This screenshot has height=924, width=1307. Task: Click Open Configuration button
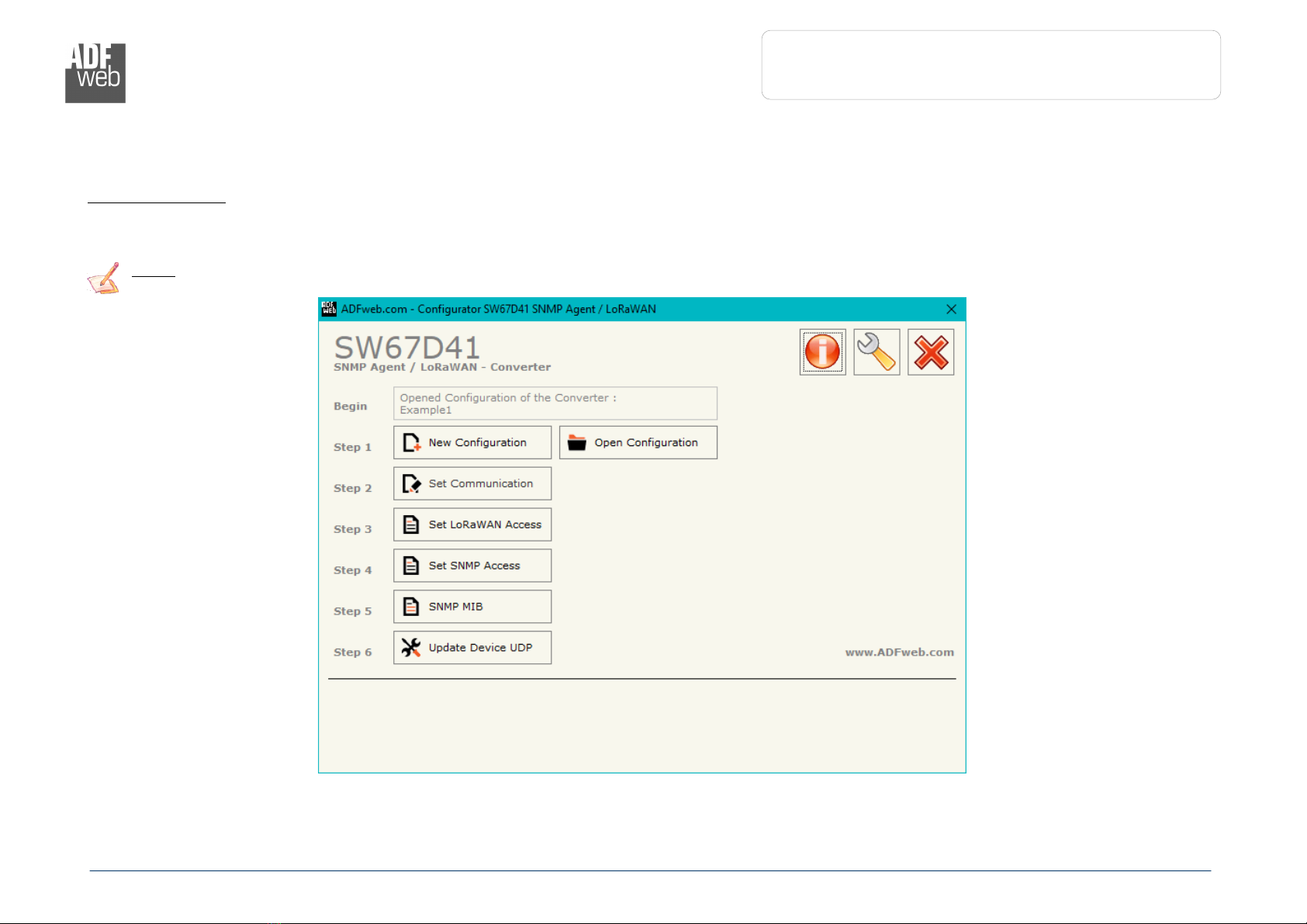click(638, 442)
